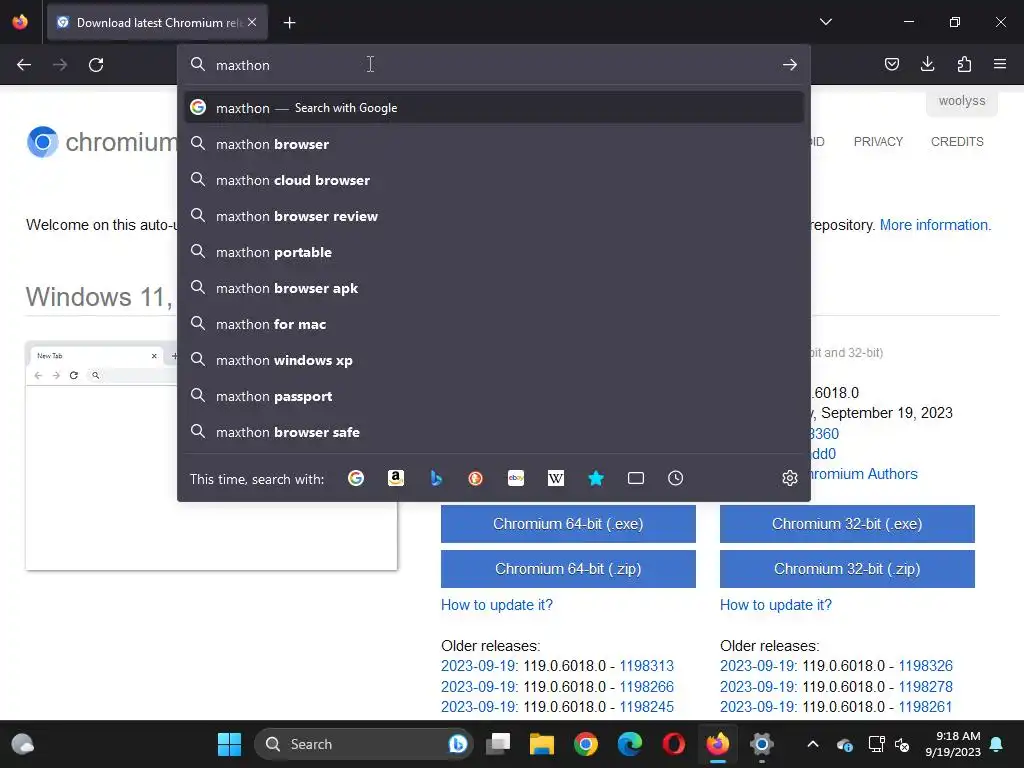Click the taskbar Search box
Image resolution: width=1024 pixels, height=768 pixels.
pyautogui.click(x=363, y=744)
